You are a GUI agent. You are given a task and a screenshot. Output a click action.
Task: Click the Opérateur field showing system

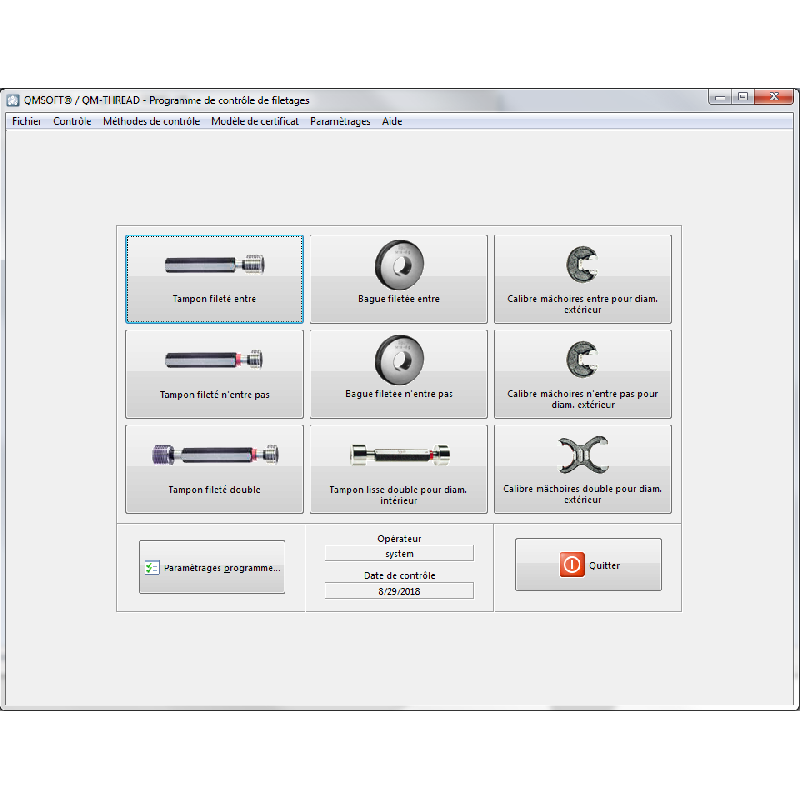pyautogui.click(x=399, y=553)
